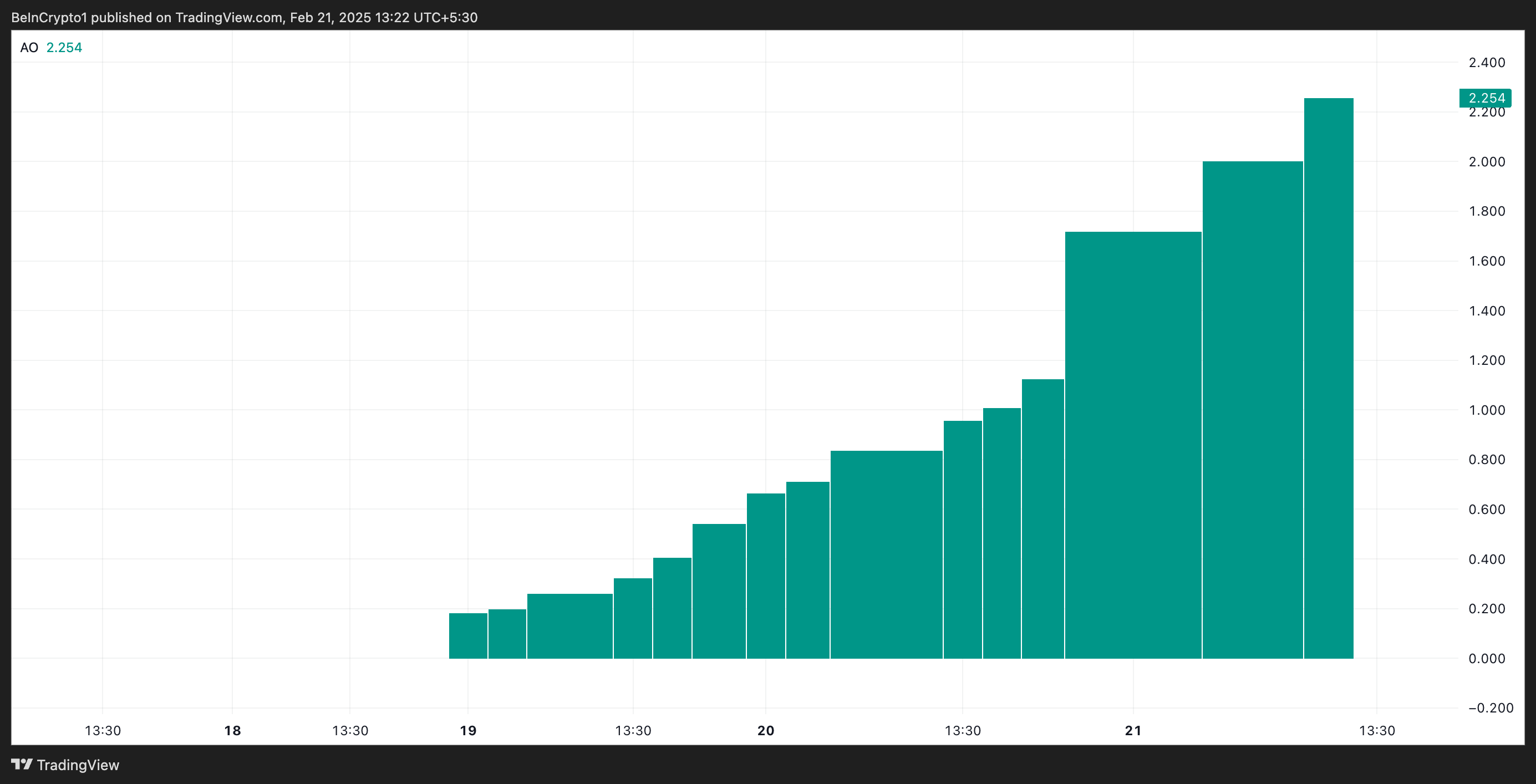Click the 2.254 indicator value in legend
This screenshot has width=1536, height=784.
(64, 48)
